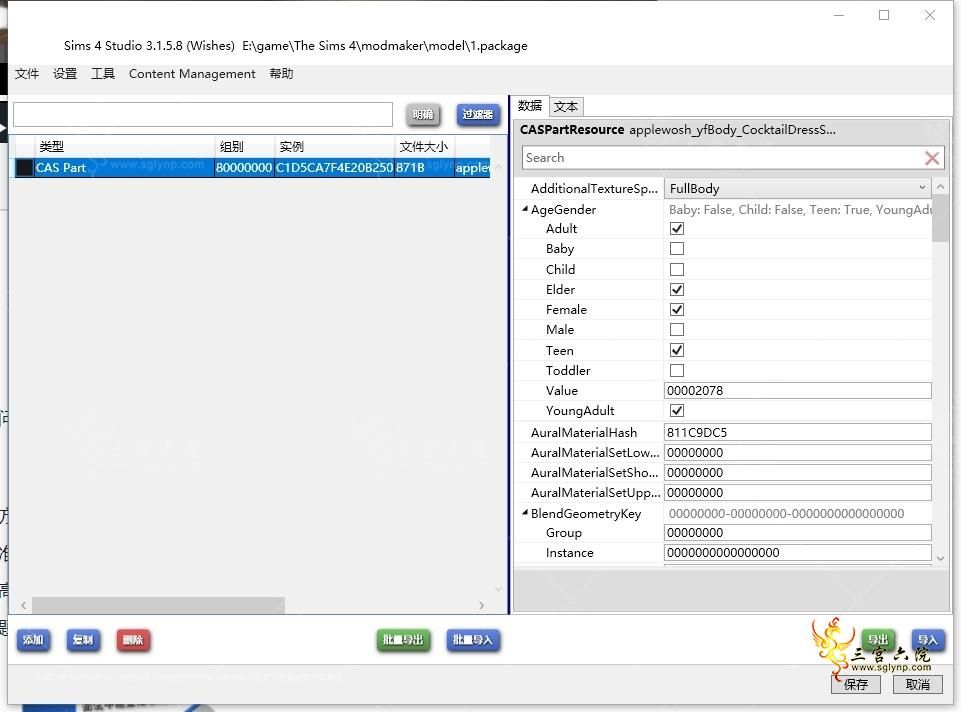
Task: Click the blue 导入 button
Action: pyautogui.click(x=928, y=640)
